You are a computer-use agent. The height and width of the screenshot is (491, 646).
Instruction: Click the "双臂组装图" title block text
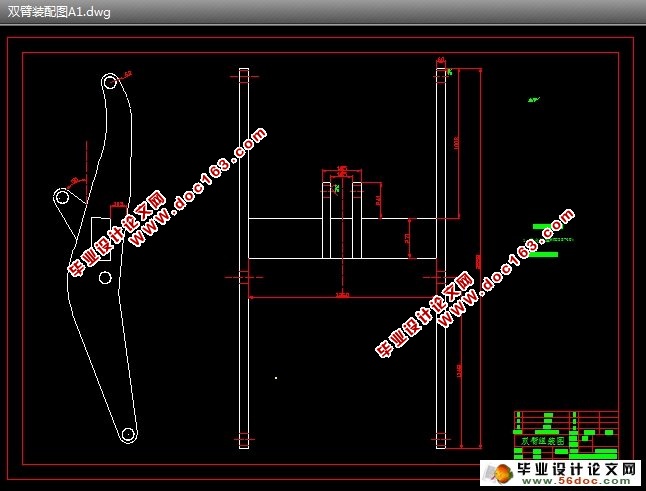click(543, 441)
